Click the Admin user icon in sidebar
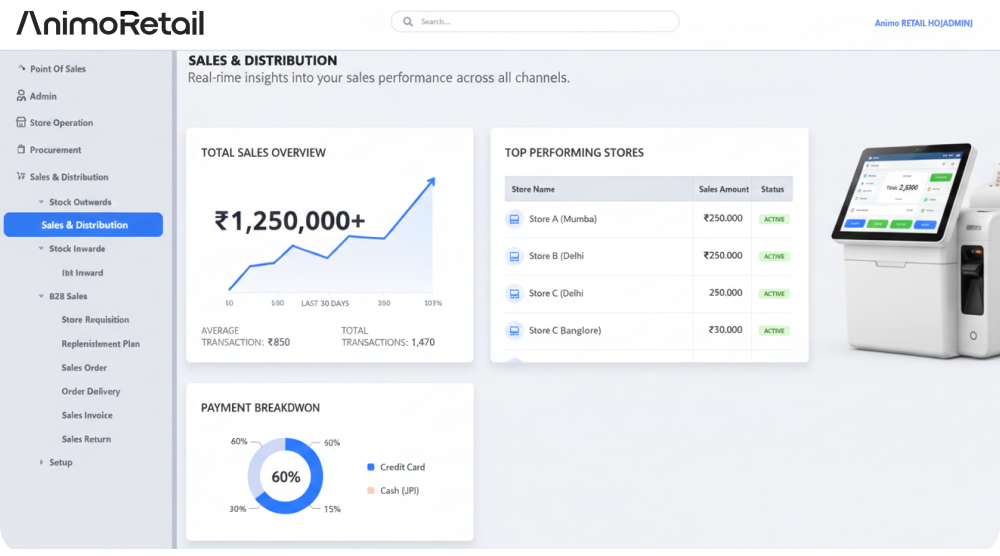This screenshot has width=1000, height=556. click(21, 96)
